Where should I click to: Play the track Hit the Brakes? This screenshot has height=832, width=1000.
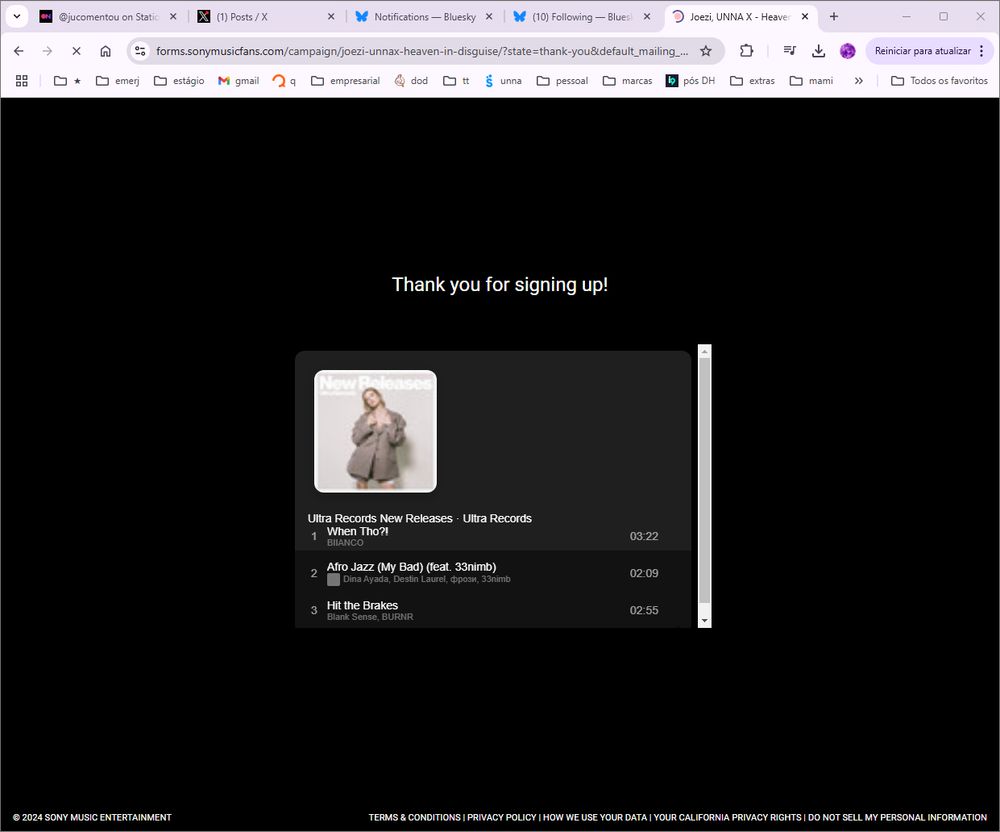pyautogui.click(x=362, y=605)
